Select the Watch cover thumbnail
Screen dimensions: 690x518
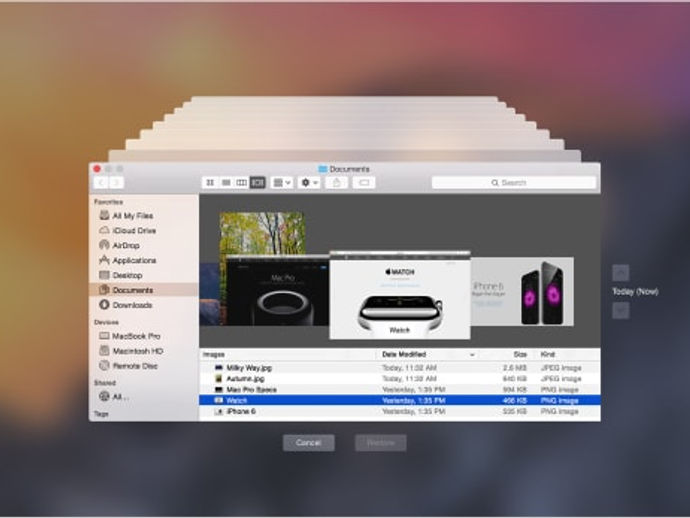(x=400, y=296)
